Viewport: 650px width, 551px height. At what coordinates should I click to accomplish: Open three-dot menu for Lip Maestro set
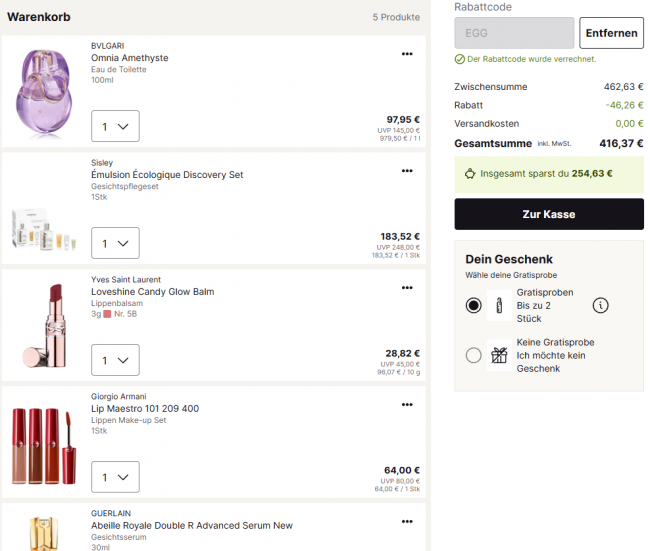[407, 405]
